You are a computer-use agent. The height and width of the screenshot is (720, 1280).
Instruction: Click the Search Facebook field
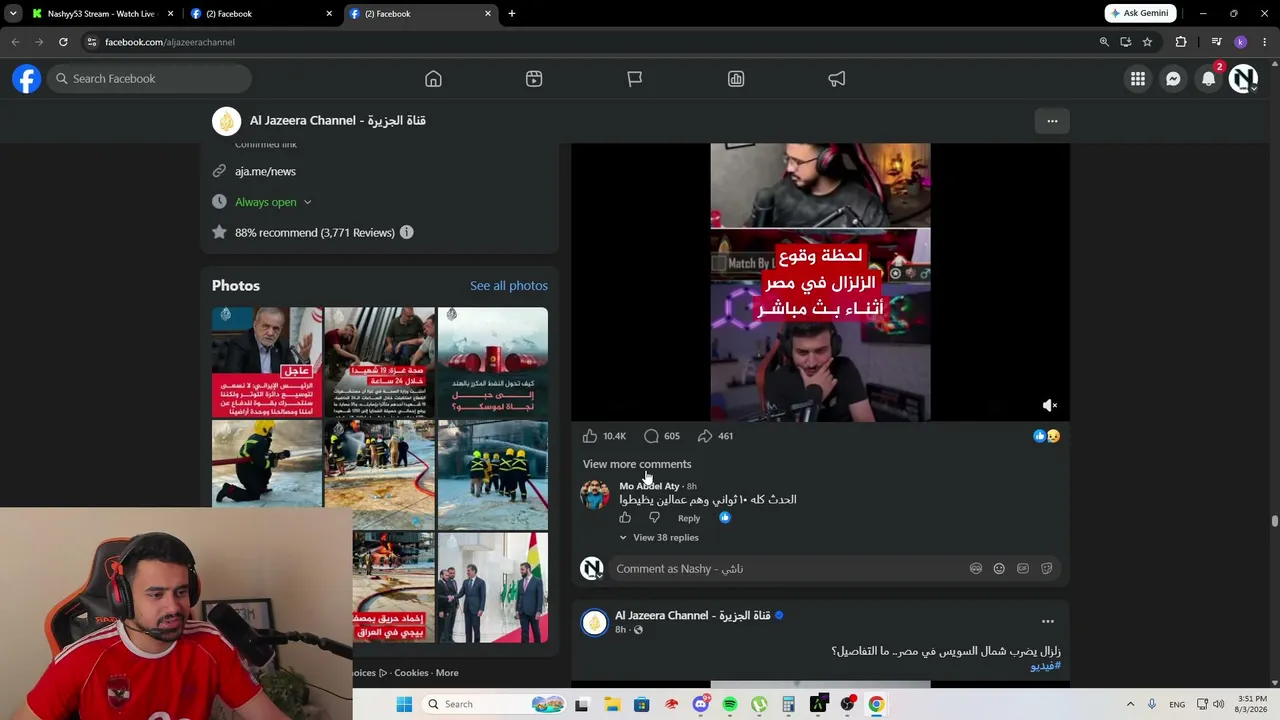(151, 79)
